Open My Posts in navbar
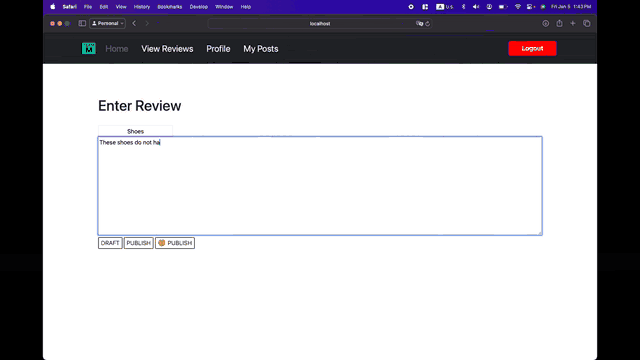 (x=261, y=49)
